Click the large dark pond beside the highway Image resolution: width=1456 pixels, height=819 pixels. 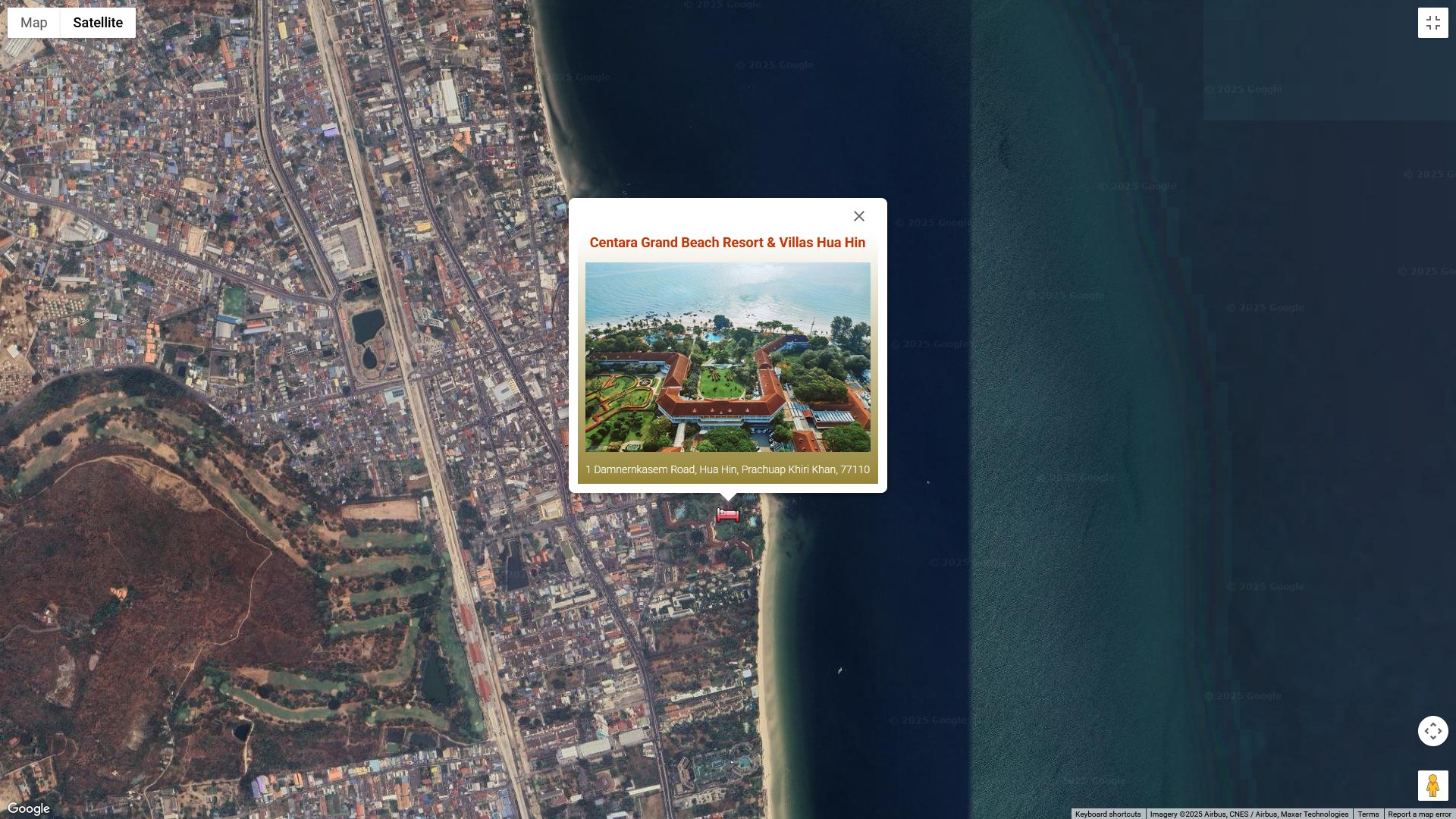tap(368, 326)
